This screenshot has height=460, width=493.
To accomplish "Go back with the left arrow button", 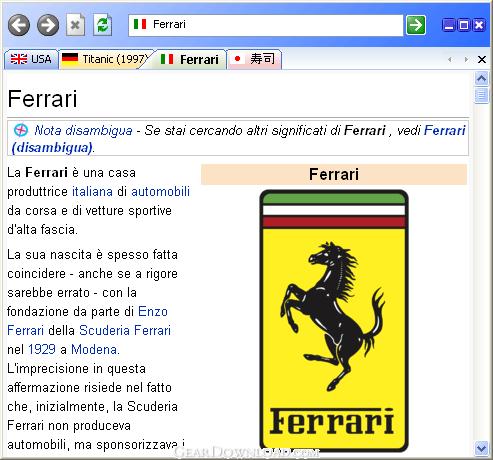I will click(19, 25).
